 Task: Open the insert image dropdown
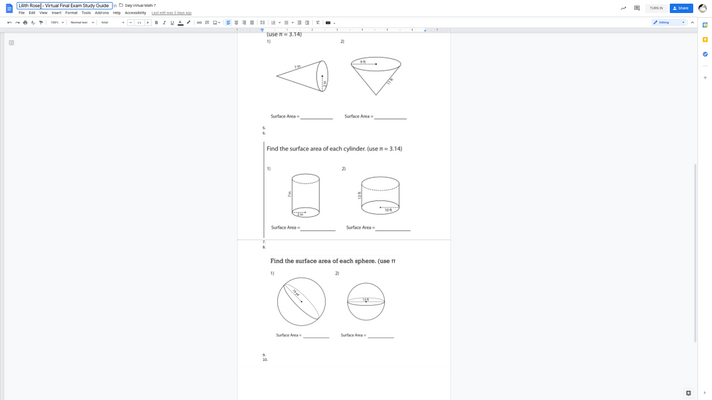[217, 23]
